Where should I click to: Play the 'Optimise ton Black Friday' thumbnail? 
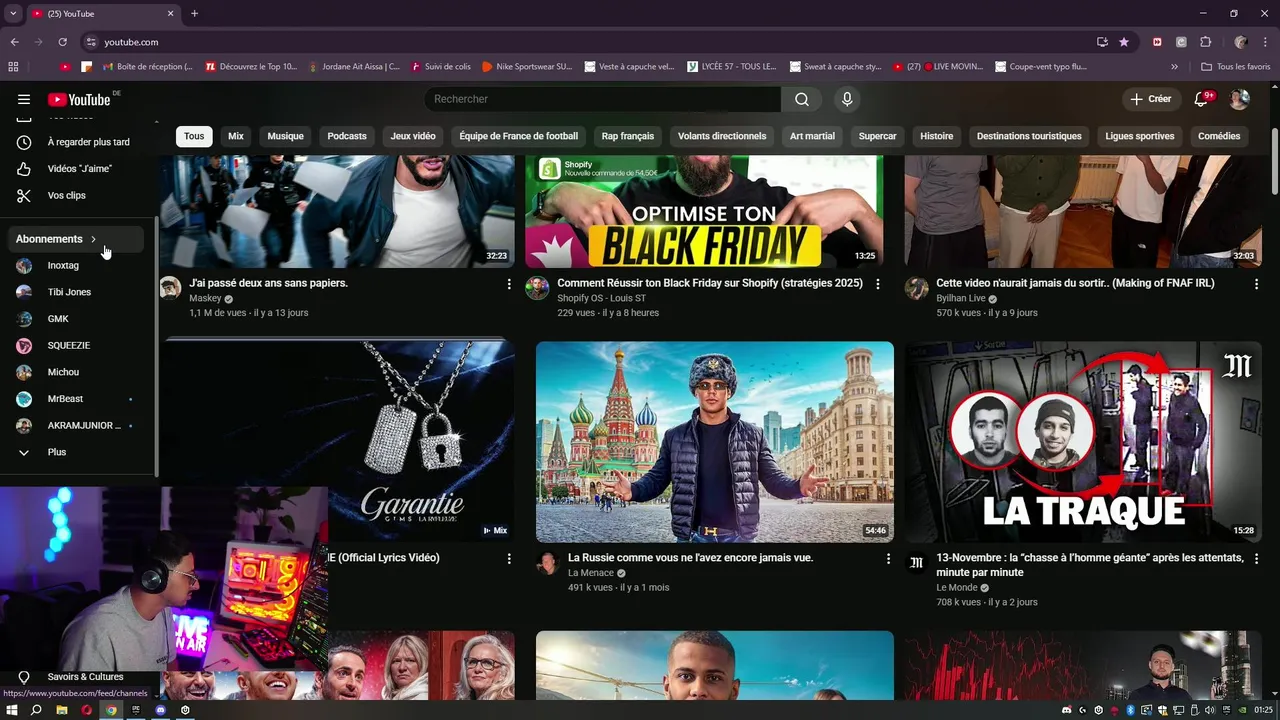pyautogui.click(x=704, y=212)
